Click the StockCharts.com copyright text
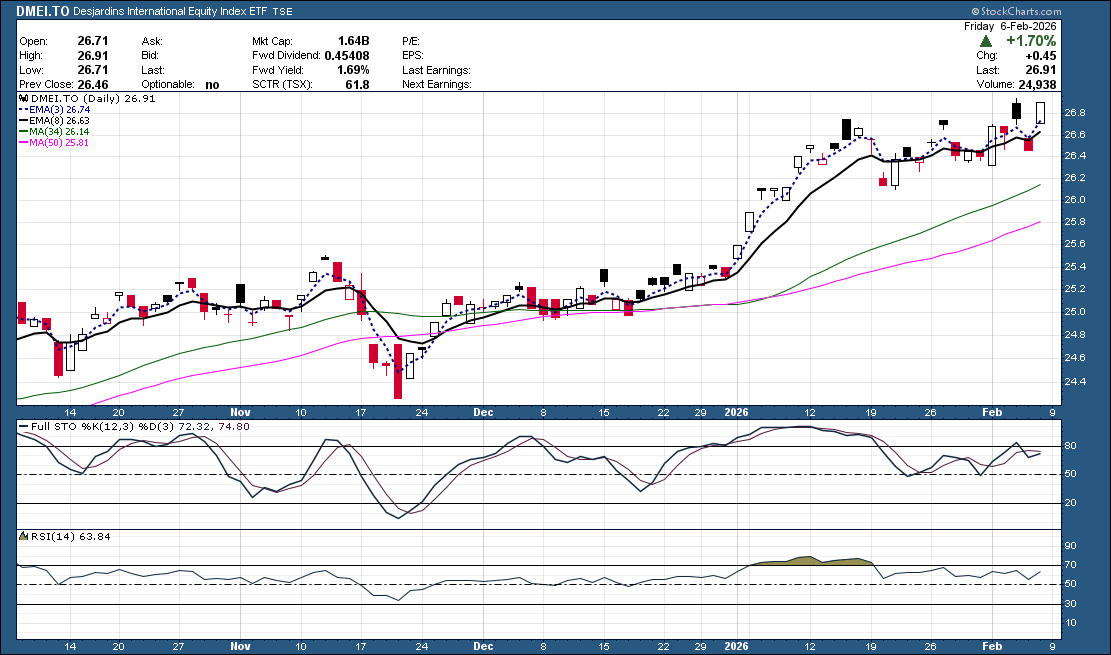Screen dimensions: 1111x655 (1016, 11)
